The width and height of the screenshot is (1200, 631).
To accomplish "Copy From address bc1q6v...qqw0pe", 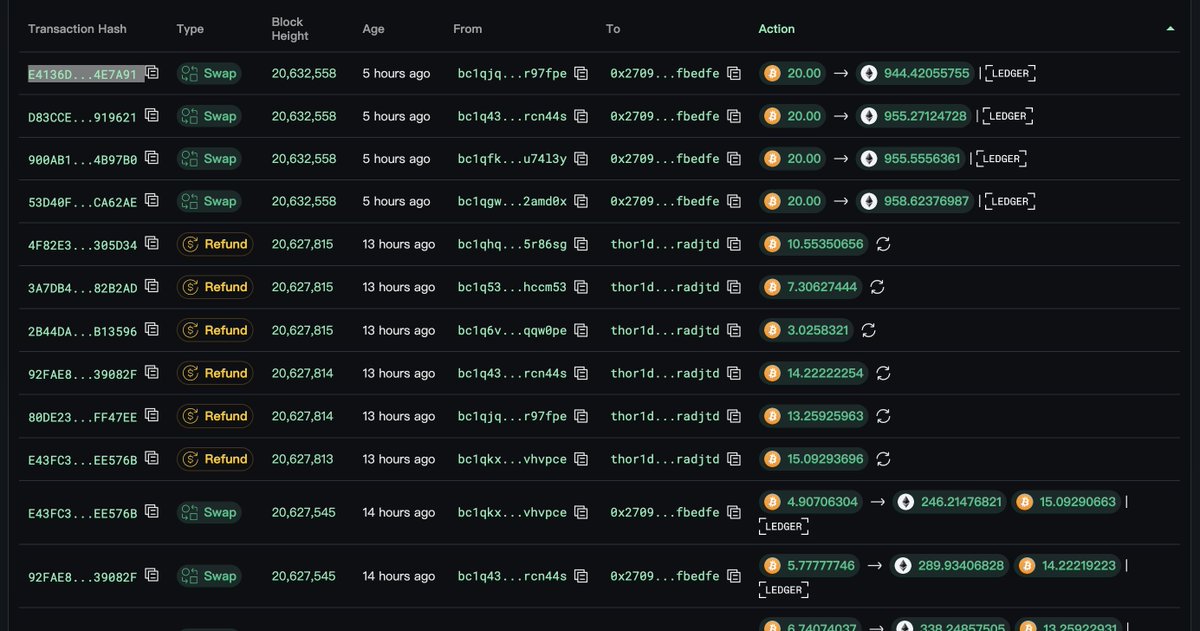I will pyautogui.click(x=581, y=330).
